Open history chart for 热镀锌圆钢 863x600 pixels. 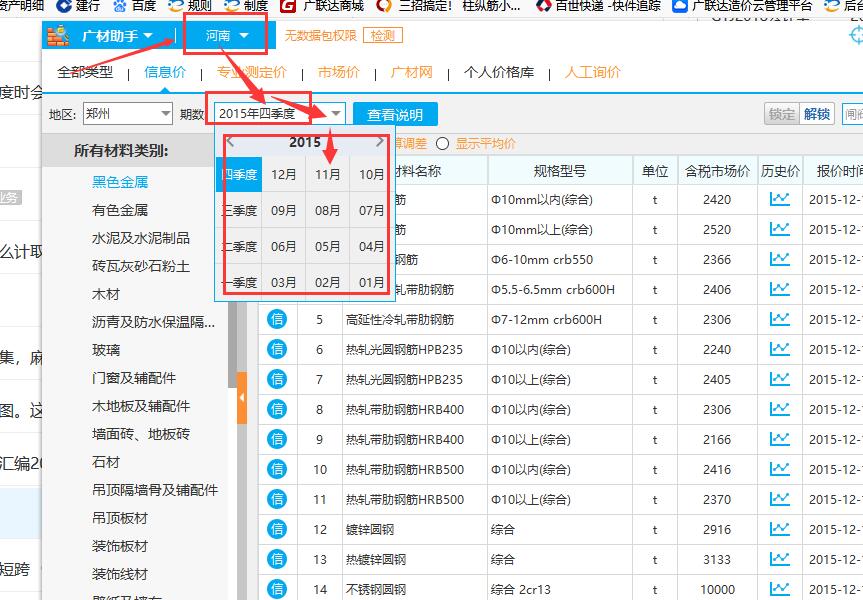(779, 559)
